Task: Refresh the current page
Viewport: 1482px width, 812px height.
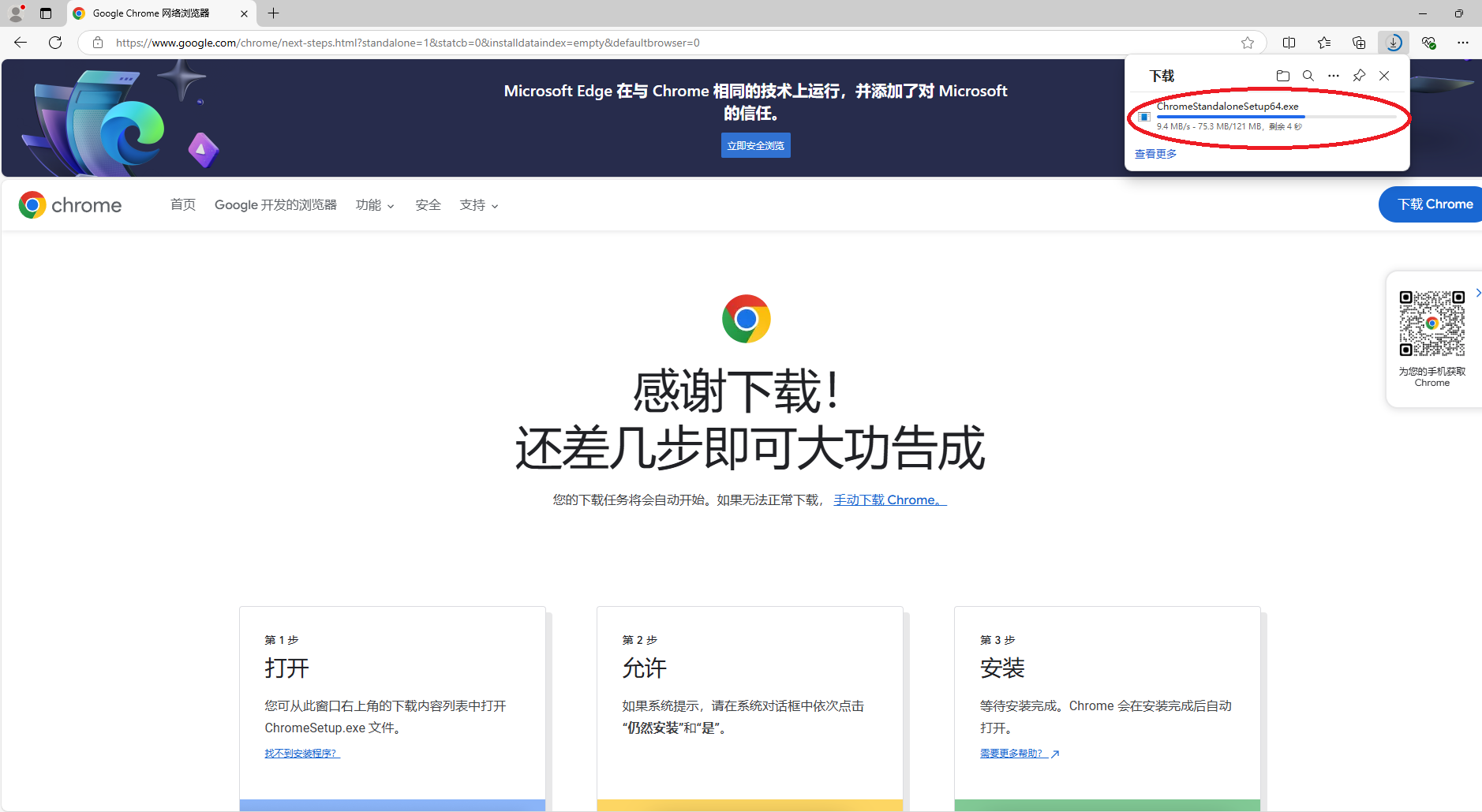Action: [x=55, y=43]
